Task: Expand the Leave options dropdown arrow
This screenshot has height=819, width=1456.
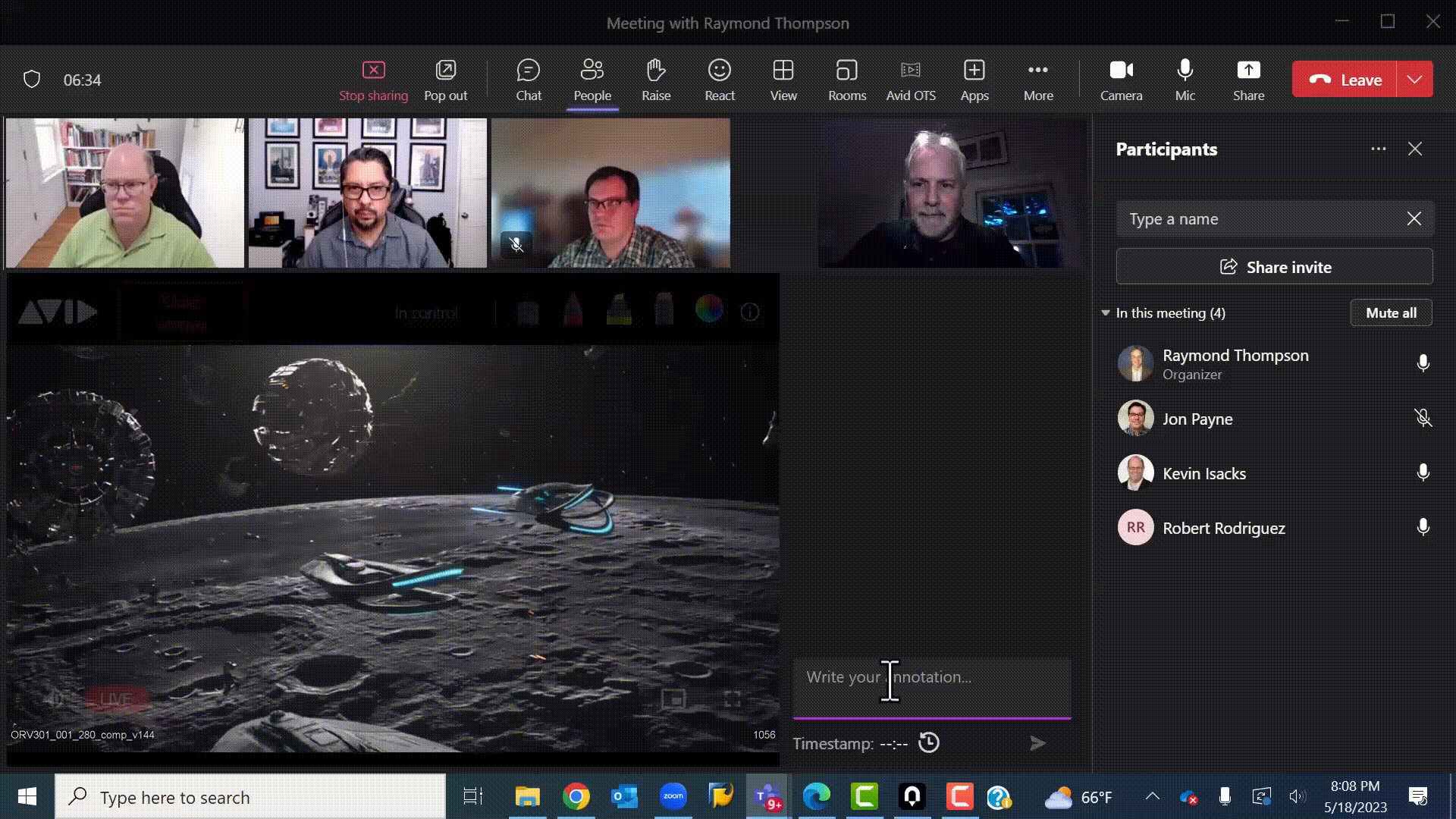Action: [x=1415, y=80]
